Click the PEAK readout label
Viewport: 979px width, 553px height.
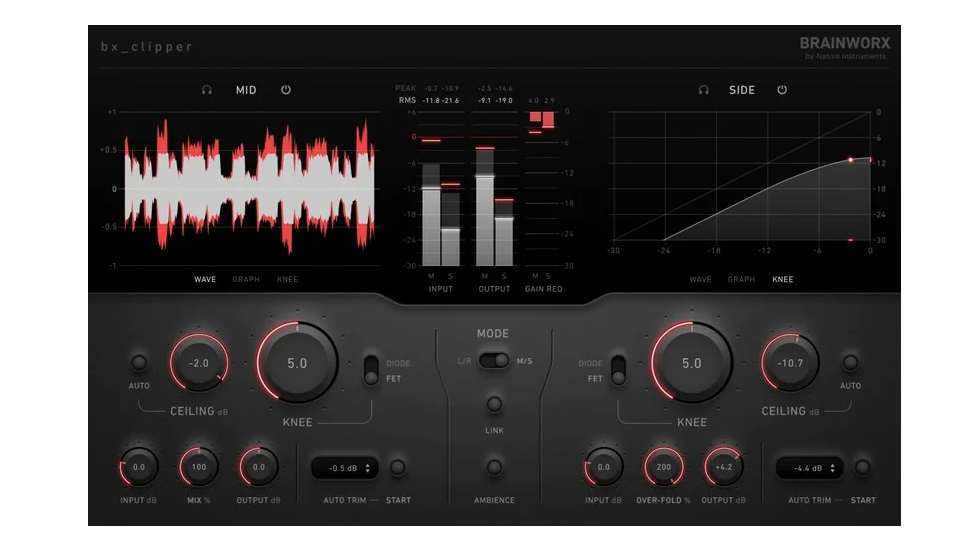tap(405, 88)
